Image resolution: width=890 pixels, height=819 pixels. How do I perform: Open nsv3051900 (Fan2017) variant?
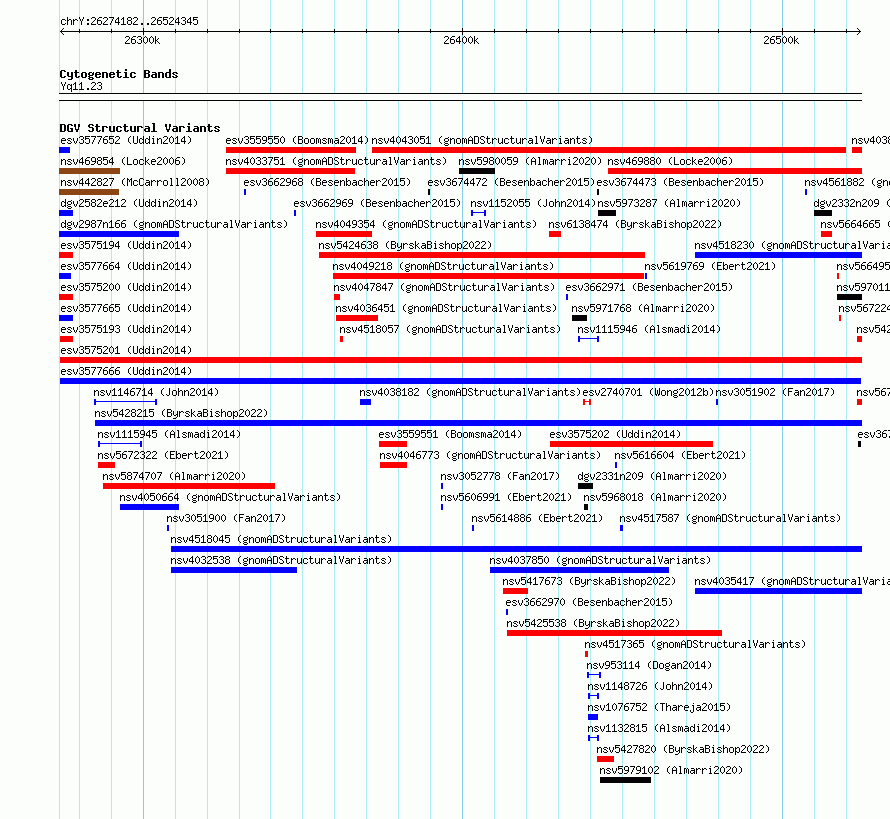pos(226,518)
